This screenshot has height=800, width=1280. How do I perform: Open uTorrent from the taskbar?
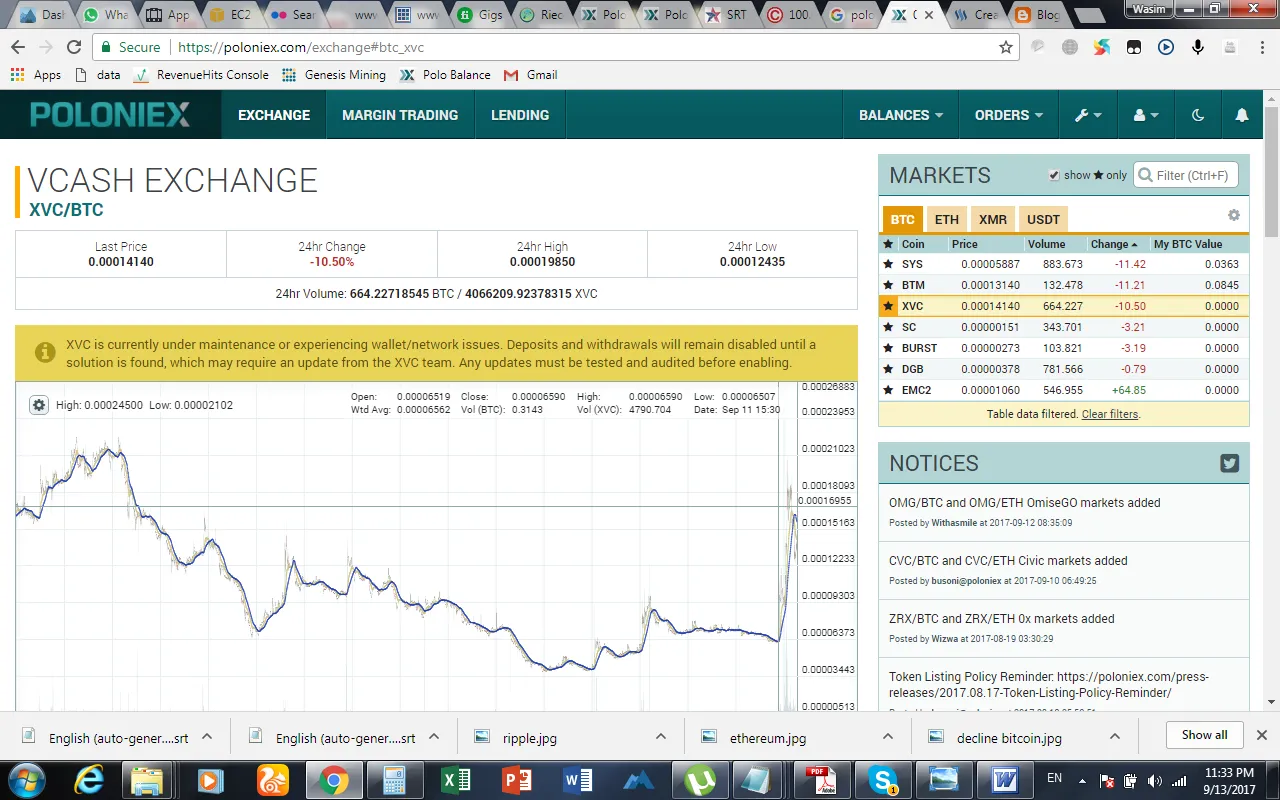tap(700, 780)
